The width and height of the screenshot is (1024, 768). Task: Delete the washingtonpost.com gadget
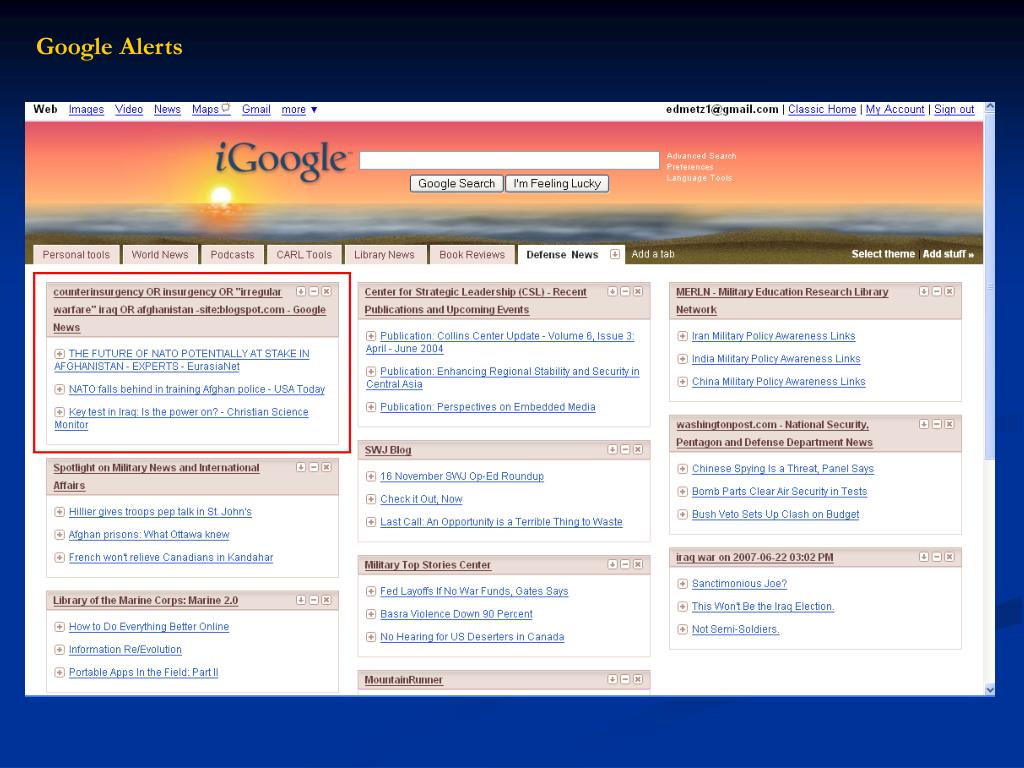[x=949, y=424]
